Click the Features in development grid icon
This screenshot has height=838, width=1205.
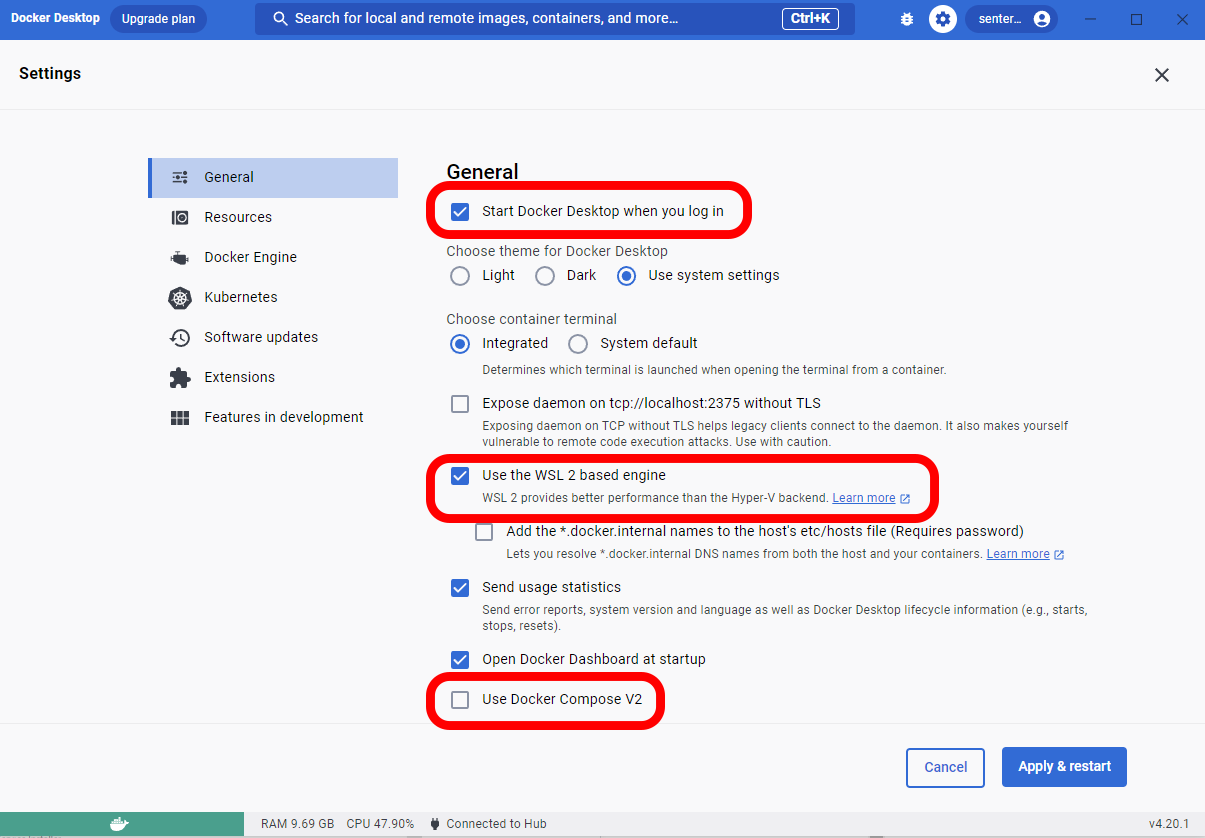180,418
